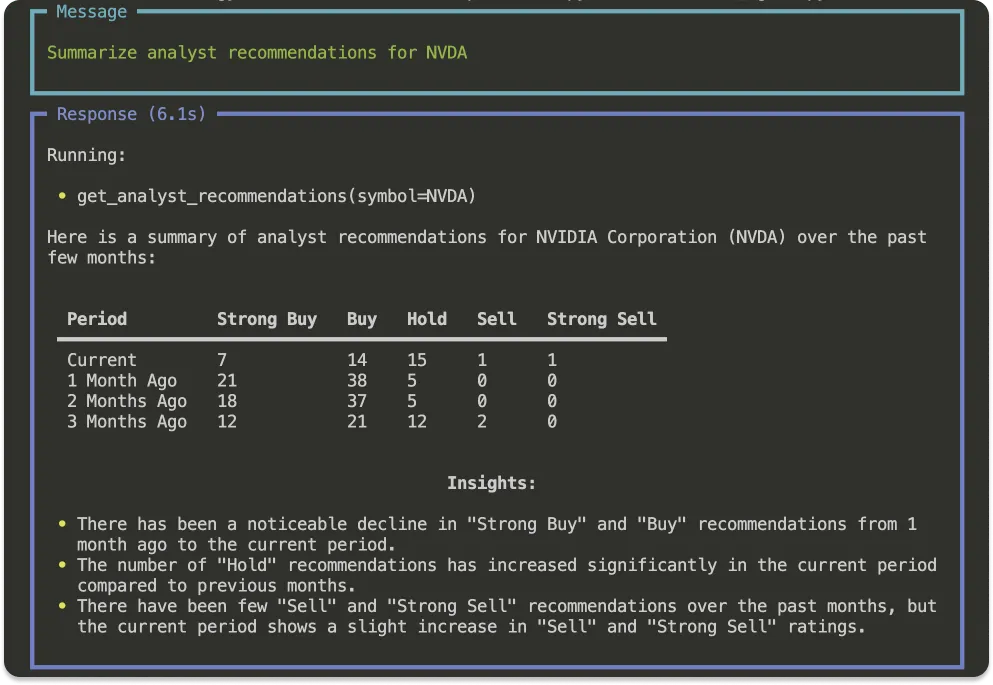Image resolution: width=993 pixels, height=685 pixels.
Task: Click the bullet beside the "Hold" recommendations insight
Action: tap(62, 565)
